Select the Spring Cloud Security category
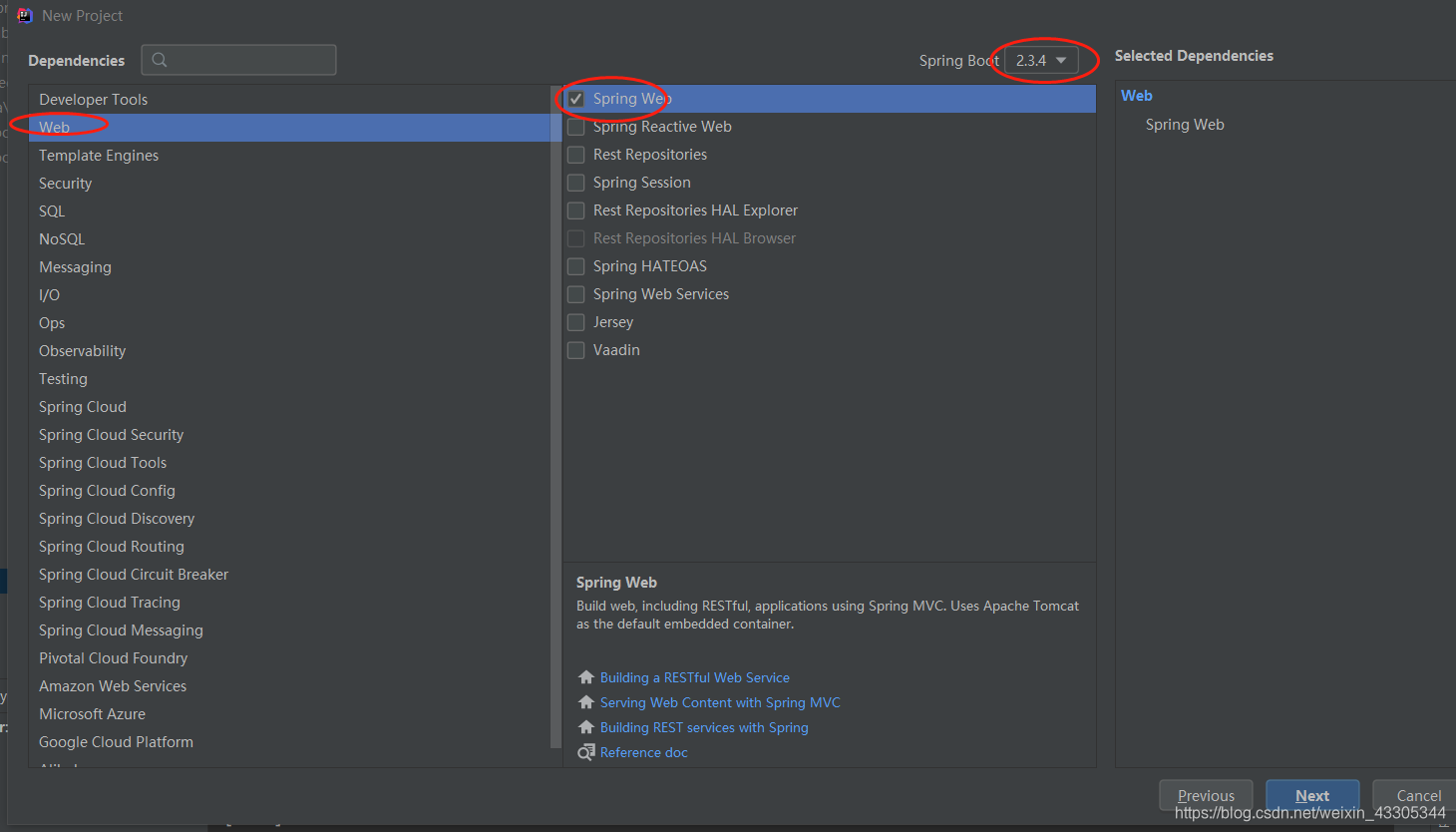 [x=289, y=435]
